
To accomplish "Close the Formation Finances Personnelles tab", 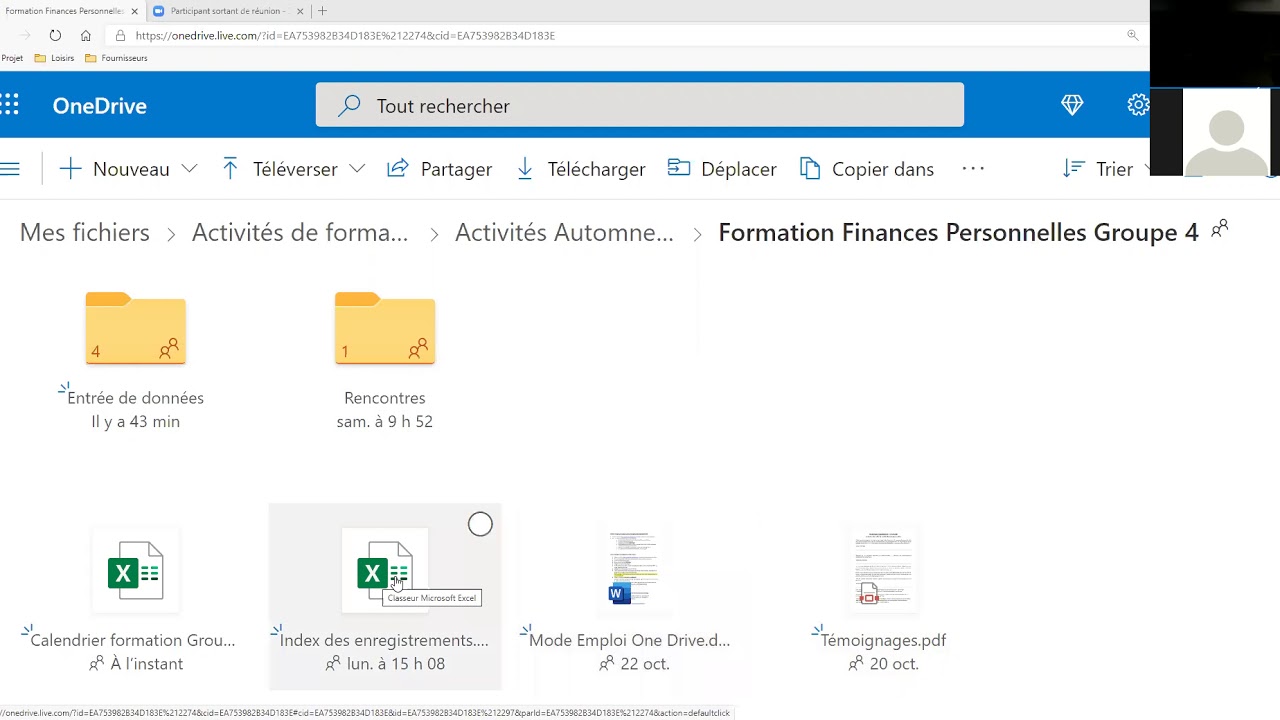I will point(135,11).
